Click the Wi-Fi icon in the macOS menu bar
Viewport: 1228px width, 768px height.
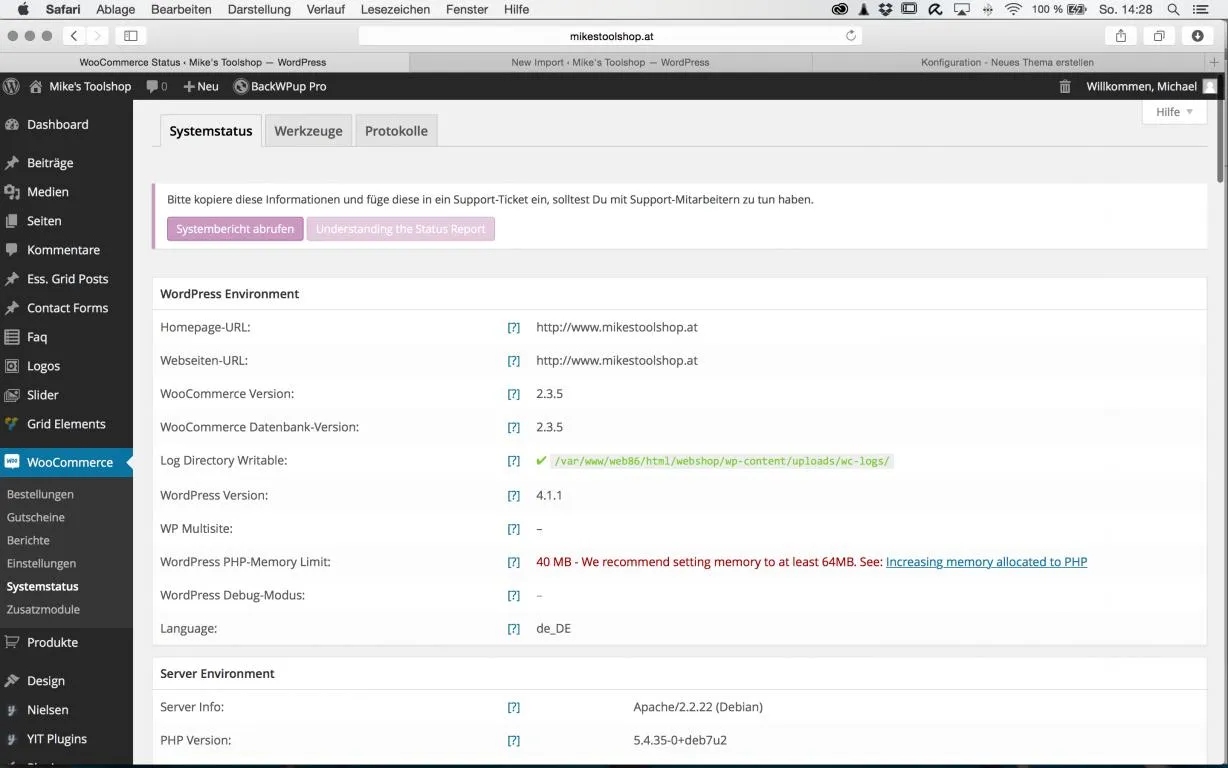click(x=1014, y=9)
